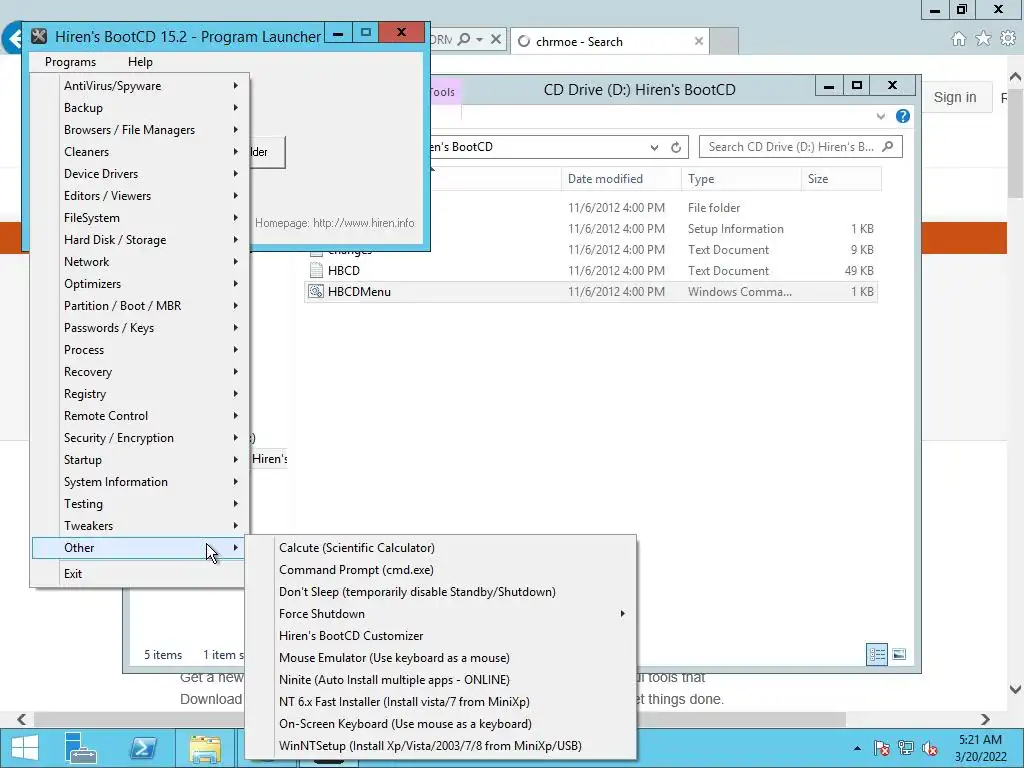Open the Windows Start button
Viewport: 1024px width, 768px height.
click(x=25, y=748)
